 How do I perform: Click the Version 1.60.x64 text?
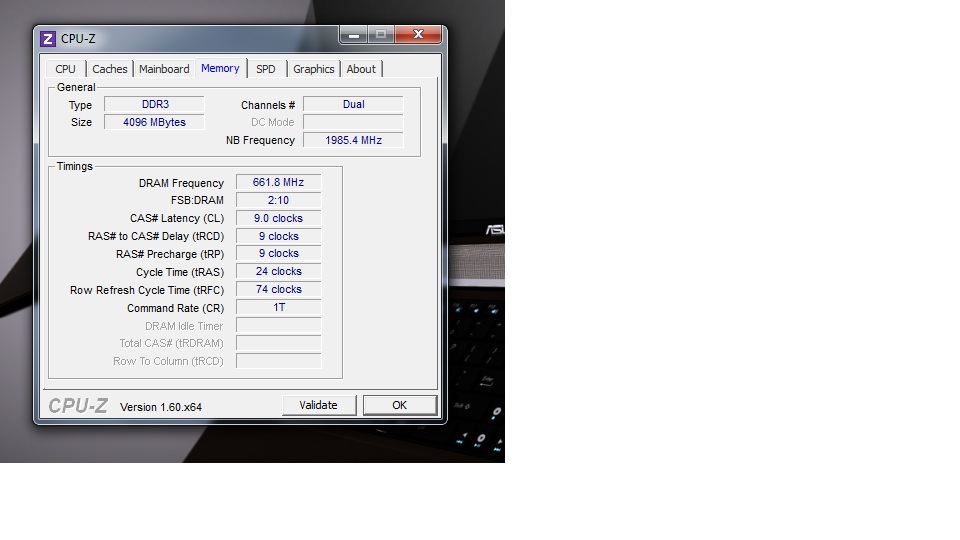[x=161, y=407]
